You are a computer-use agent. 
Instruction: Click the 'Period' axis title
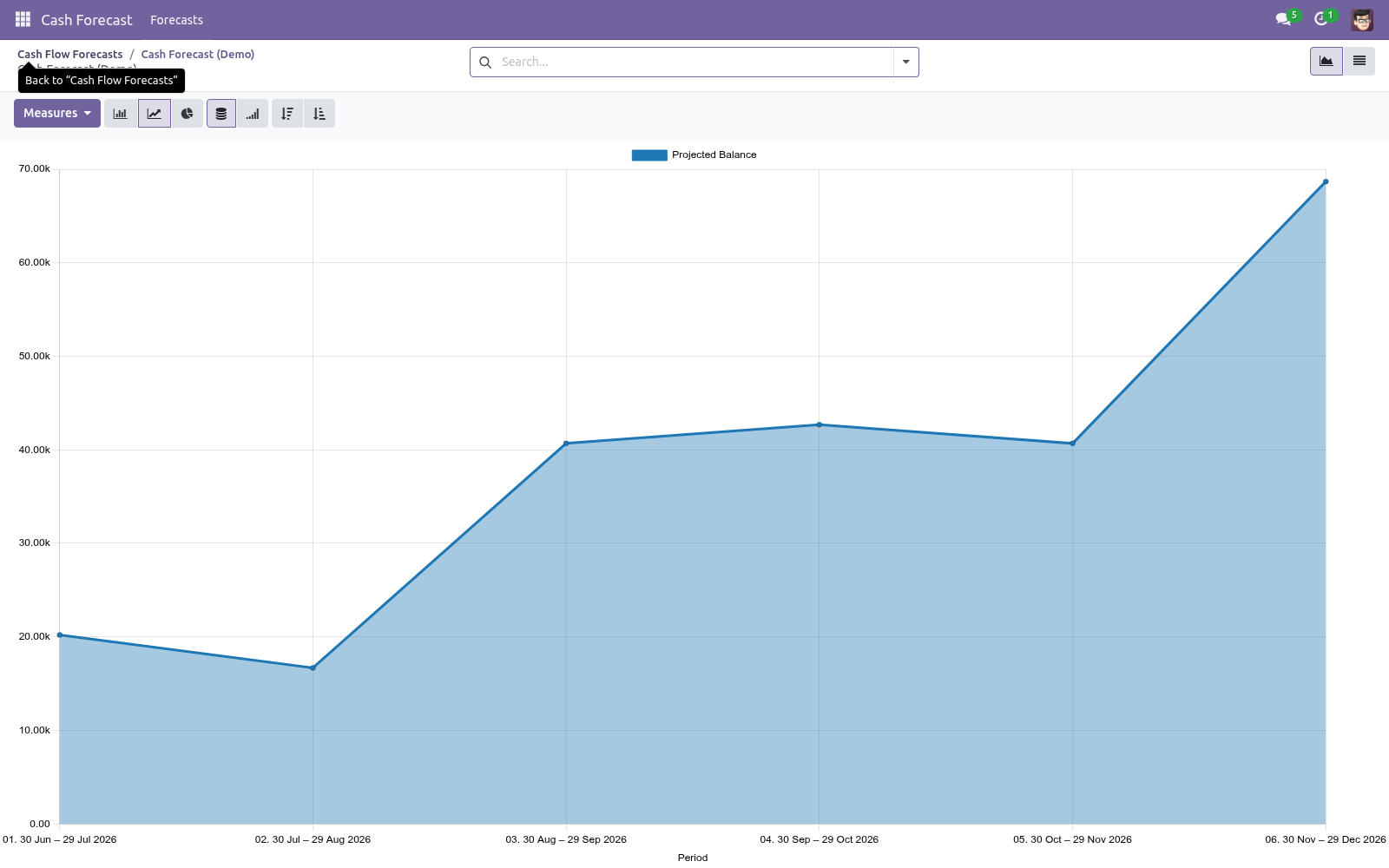[x=693, y=858]
